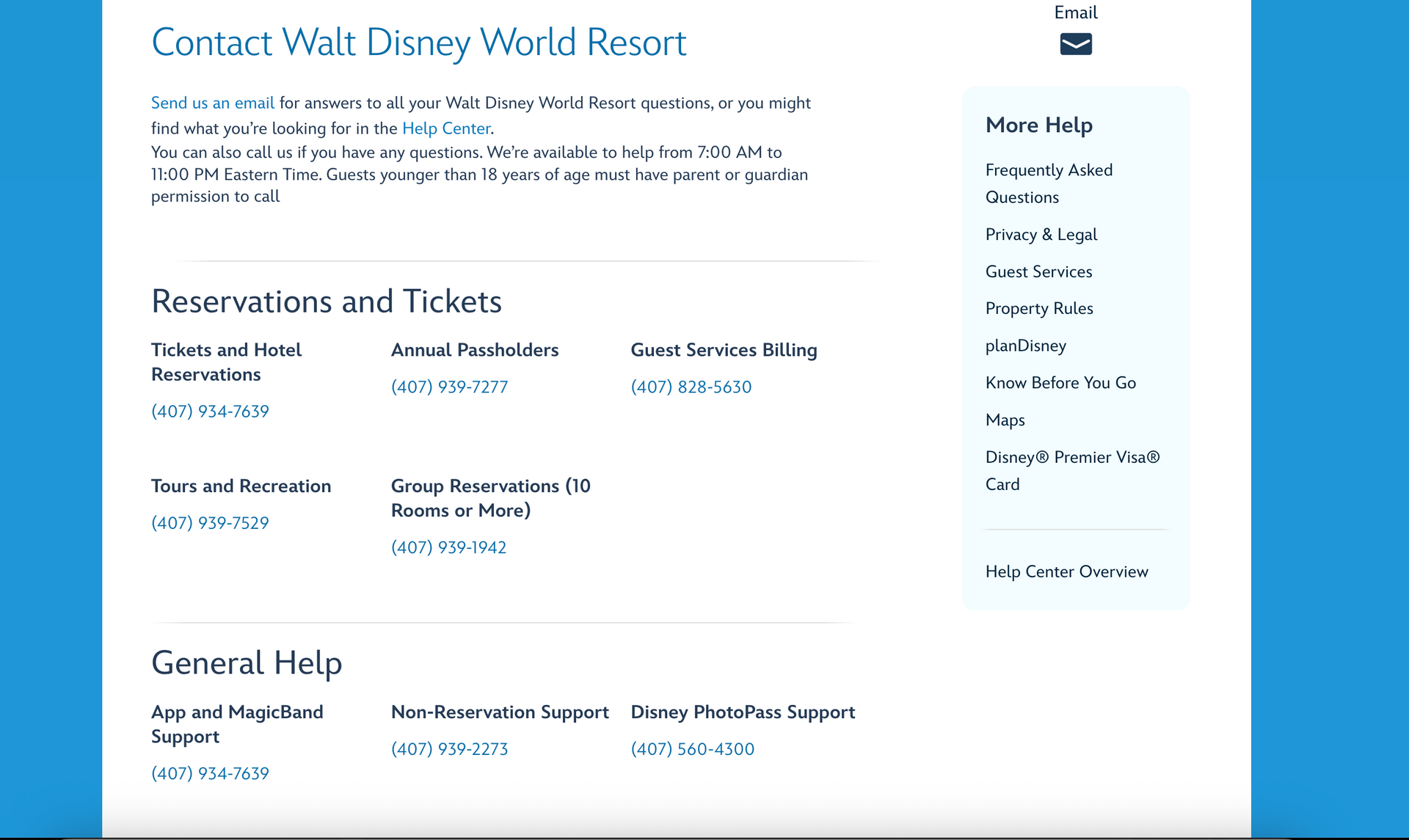The height and width of the screenshot is (840, 1409).
Task: Click the 'Contact Walt Disney World Resort' heading
Action: coord(418,43)
